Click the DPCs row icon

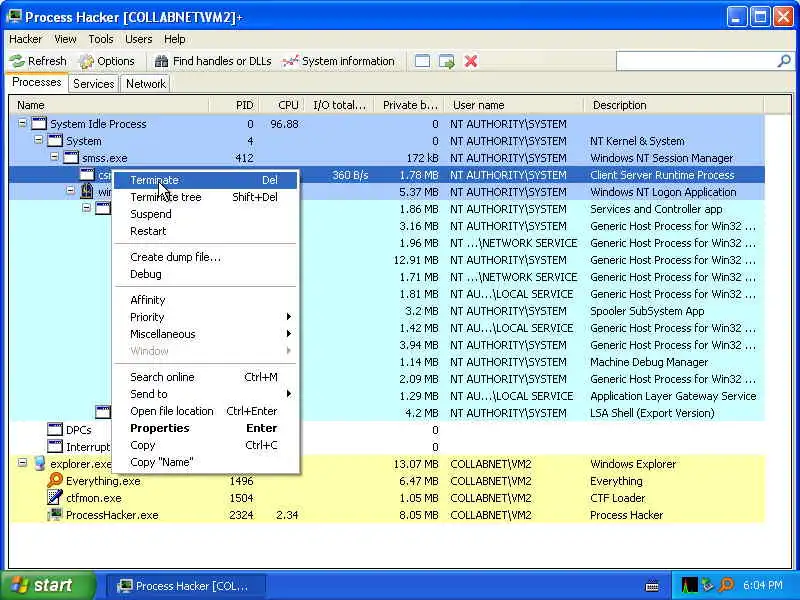pyautogui.click(x=55, y=429)
